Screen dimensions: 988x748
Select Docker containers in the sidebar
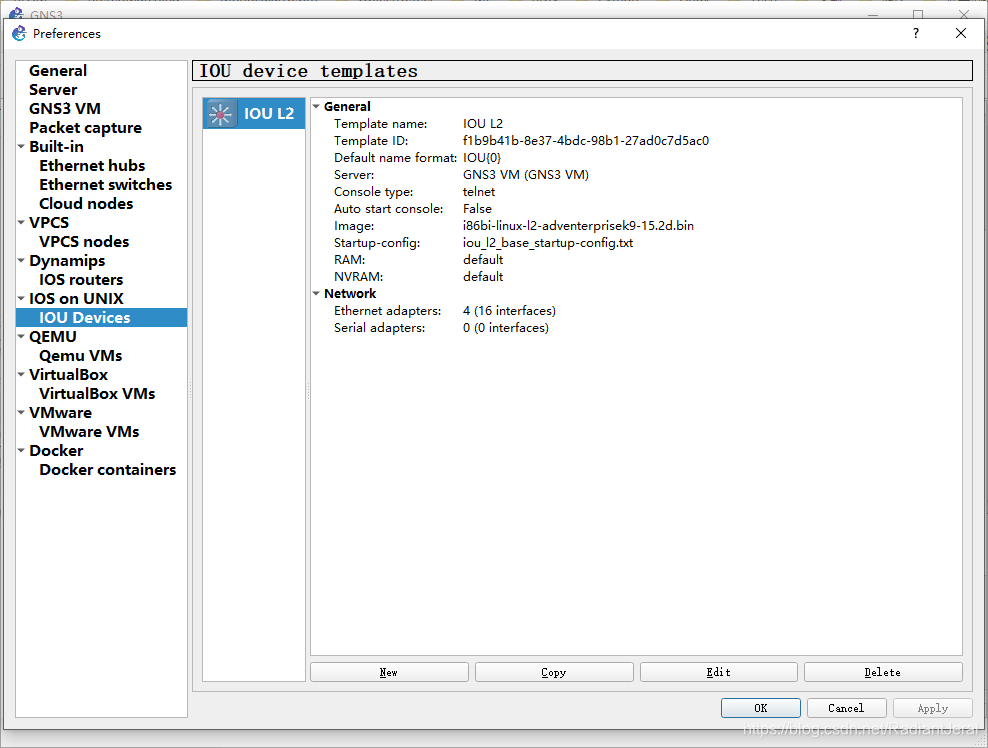[x=107, y=469]
